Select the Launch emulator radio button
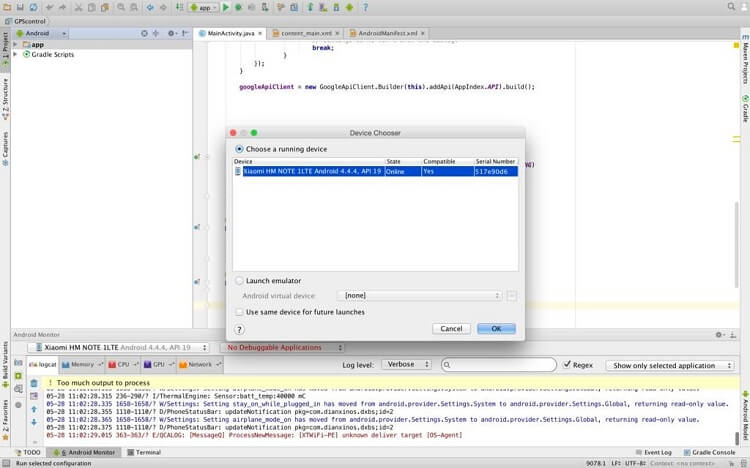 pos(239,281)
